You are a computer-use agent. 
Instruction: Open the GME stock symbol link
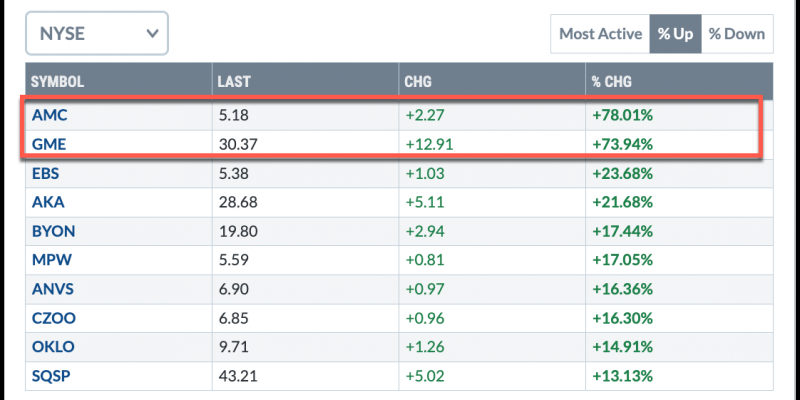point(49,145)
